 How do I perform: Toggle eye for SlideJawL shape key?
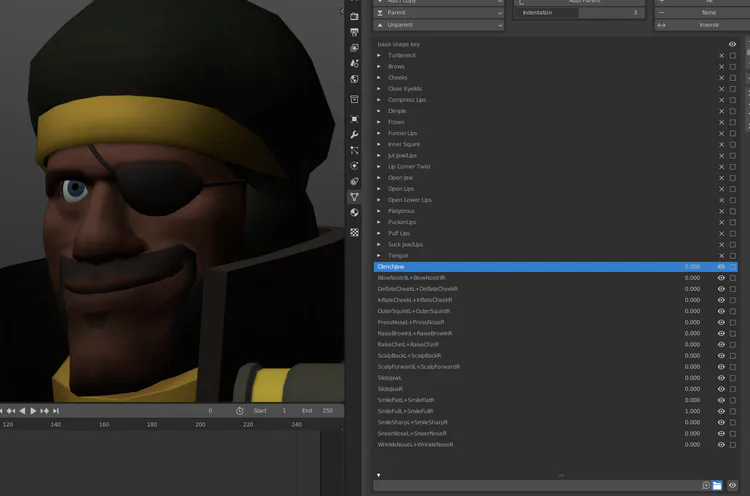coord(721,378)
